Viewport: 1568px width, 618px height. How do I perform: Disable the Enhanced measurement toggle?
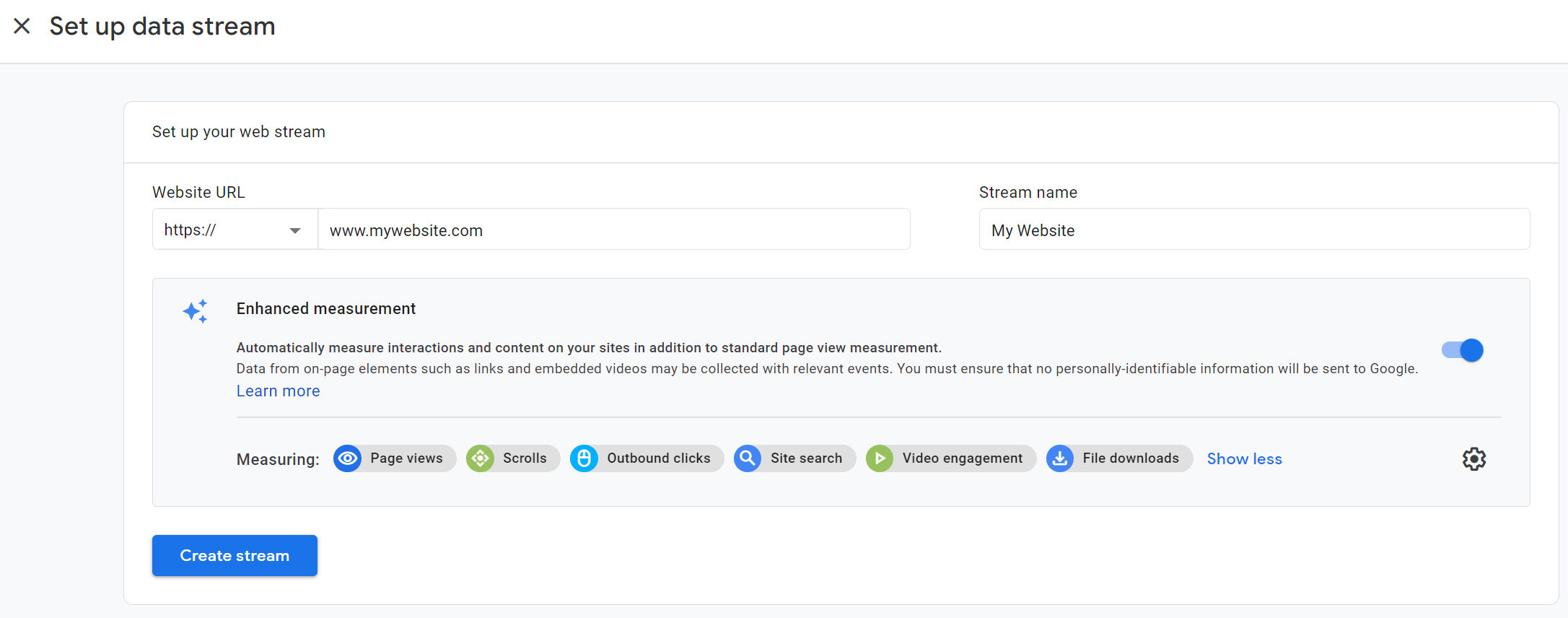[1463, 350]
